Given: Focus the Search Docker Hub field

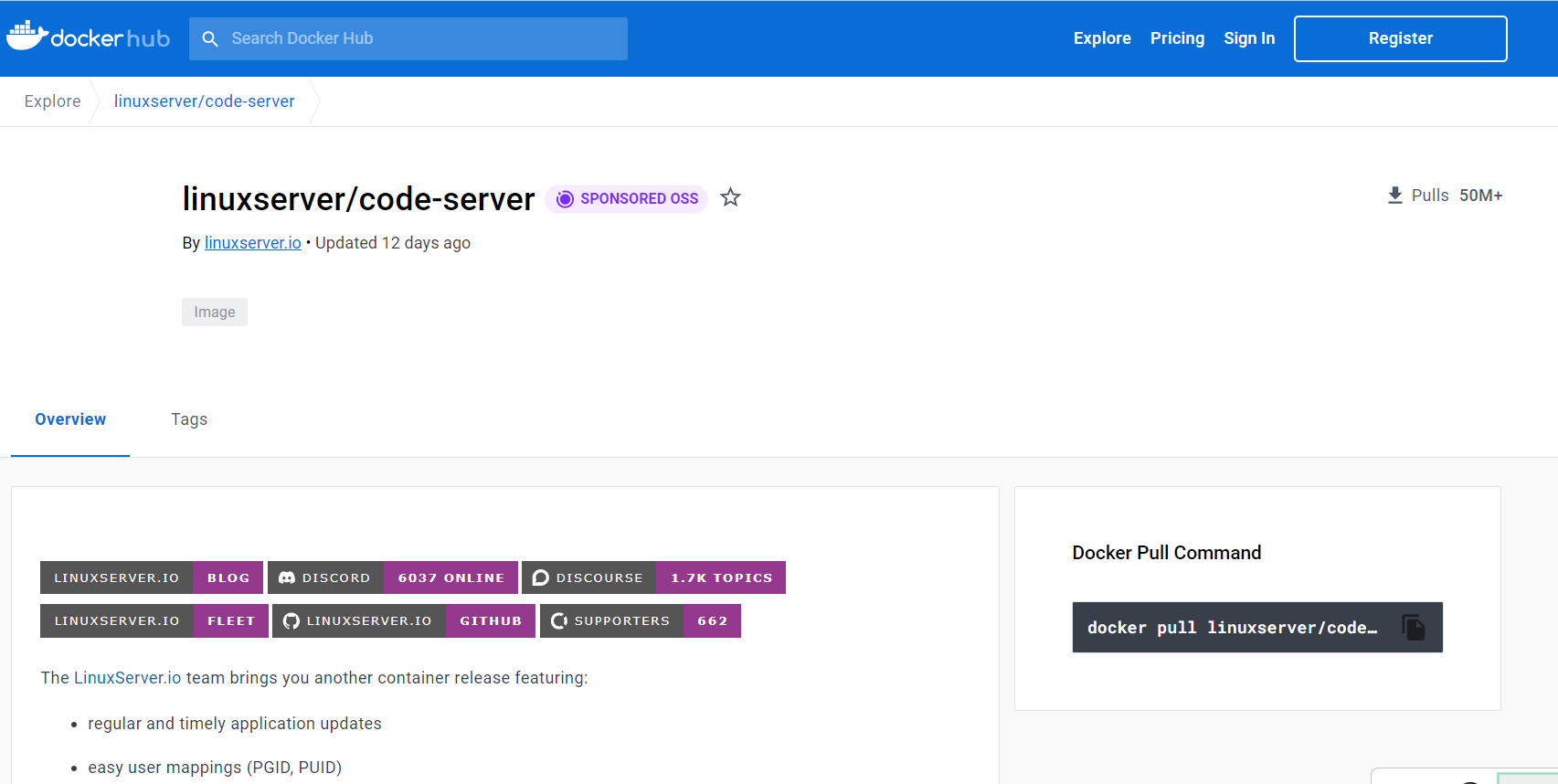Looking at the screenshot, I should pyautogui.click(x=420, y=38).
